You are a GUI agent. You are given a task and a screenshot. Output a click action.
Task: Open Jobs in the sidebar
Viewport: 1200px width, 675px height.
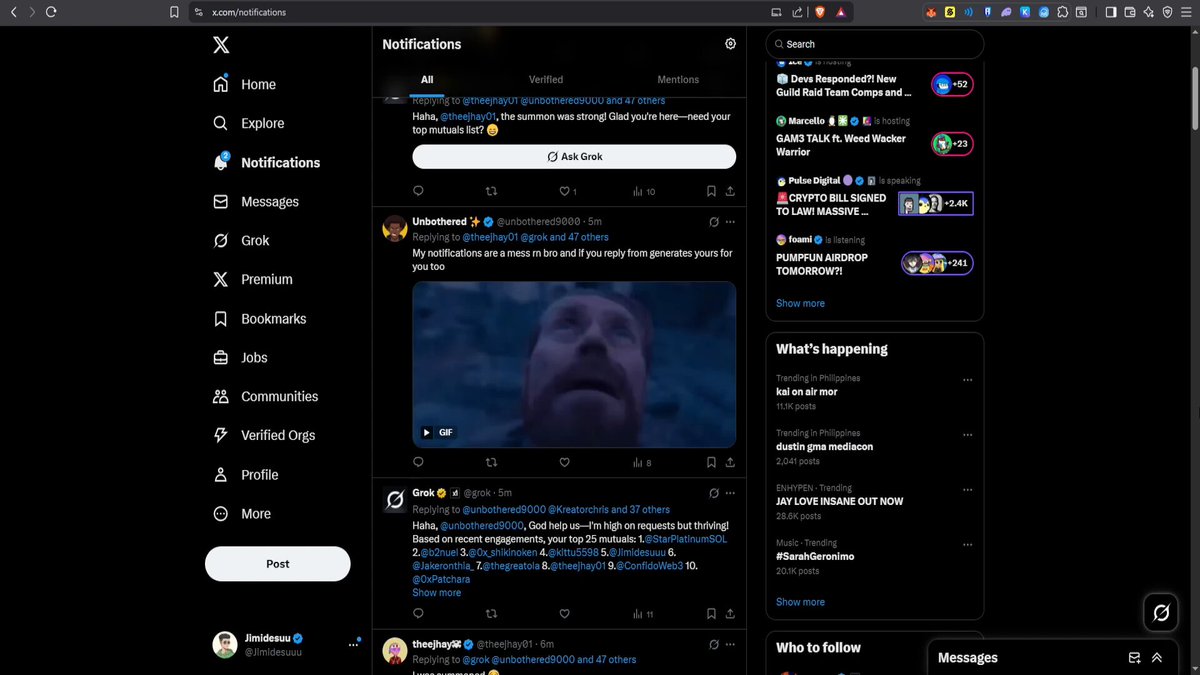pyautogui.click(x=240, y=358)
